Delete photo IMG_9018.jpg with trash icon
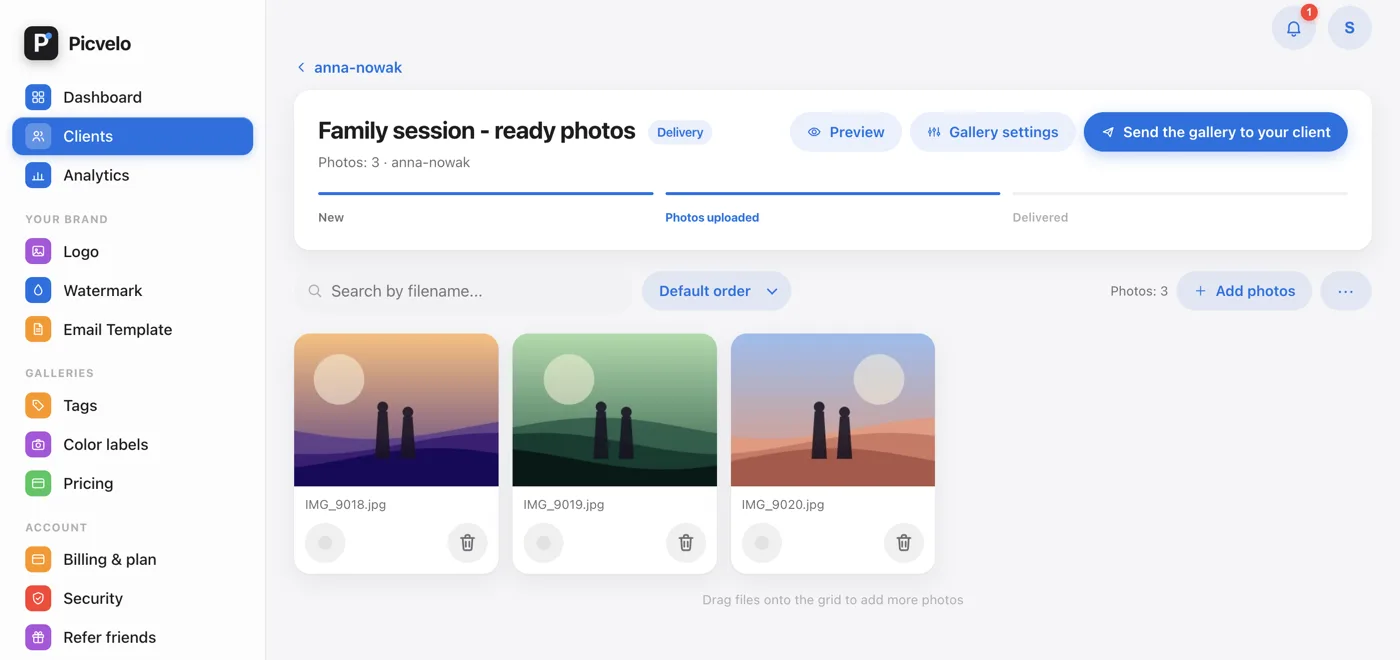 click(467, 543)
